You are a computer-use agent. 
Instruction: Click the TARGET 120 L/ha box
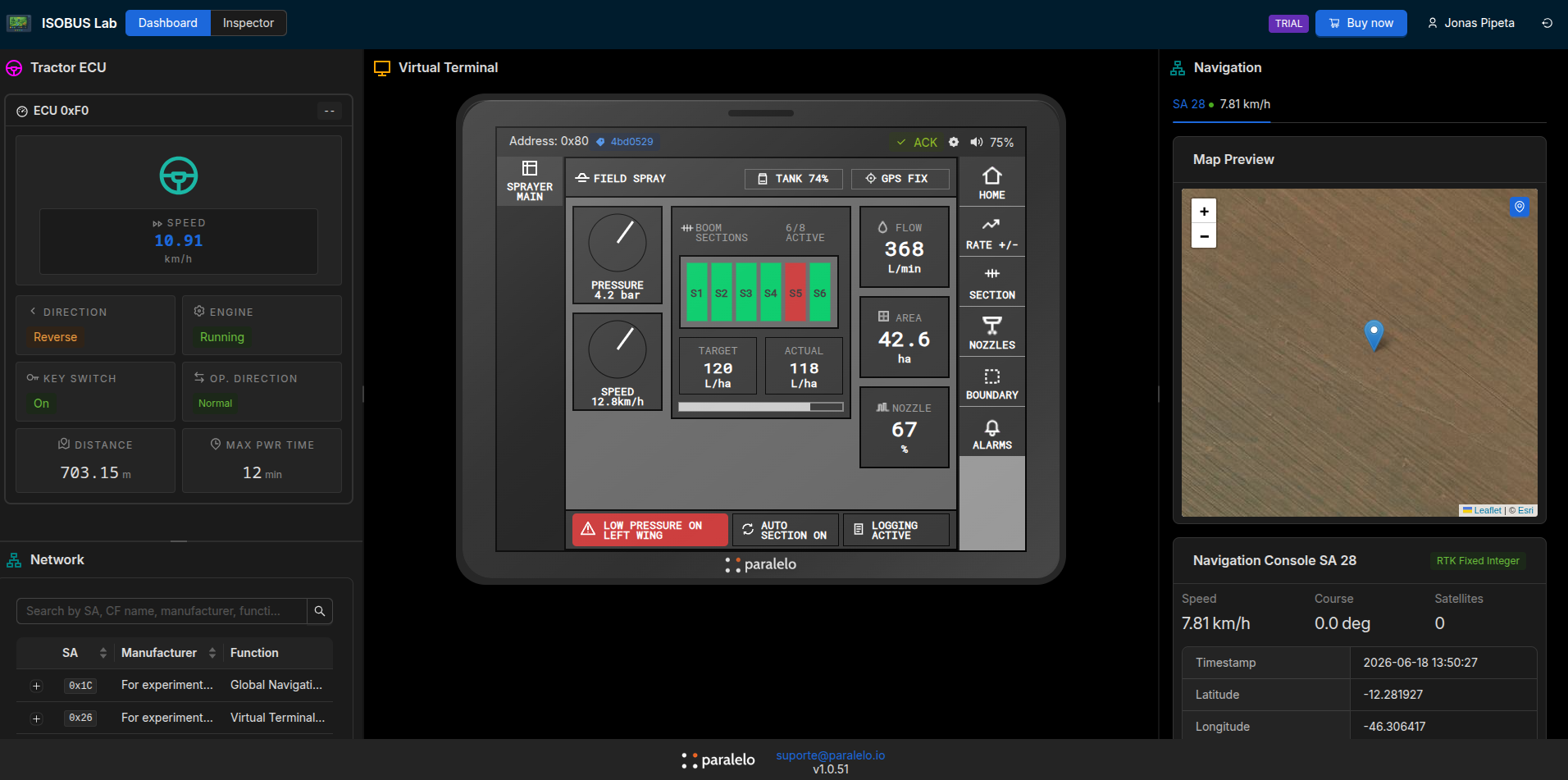pos(718,366)
